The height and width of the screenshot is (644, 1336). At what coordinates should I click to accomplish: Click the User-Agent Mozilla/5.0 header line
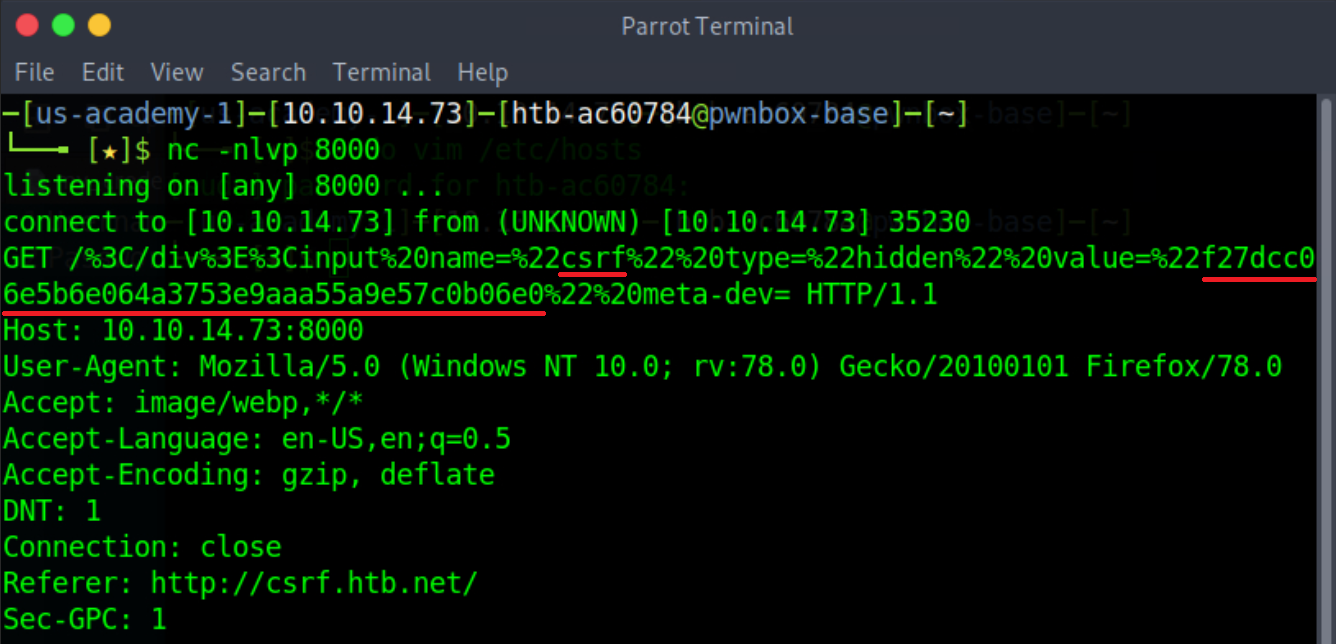pos(642,367)
